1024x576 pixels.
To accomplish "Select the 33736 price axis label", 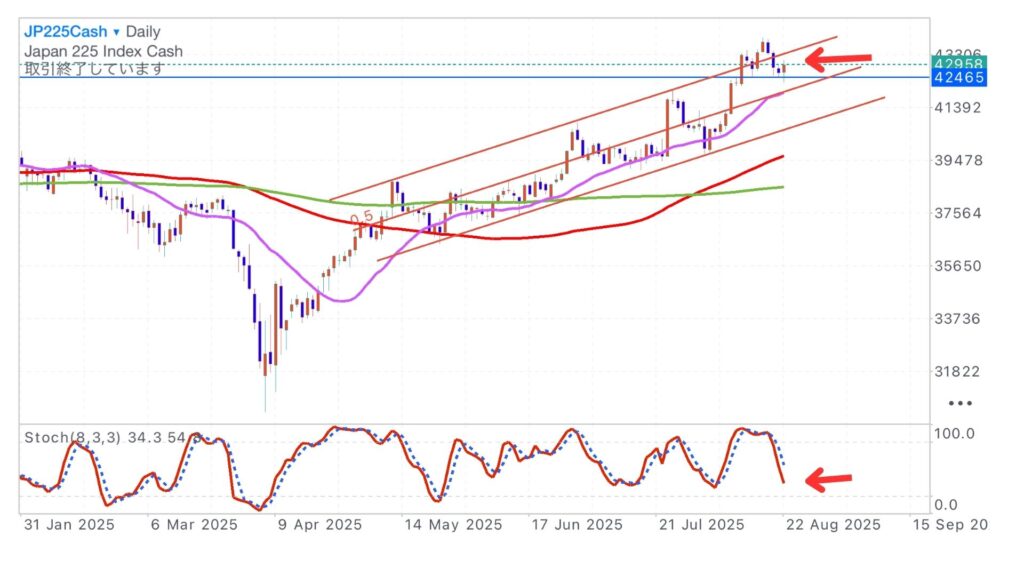I will click(957, 319).
